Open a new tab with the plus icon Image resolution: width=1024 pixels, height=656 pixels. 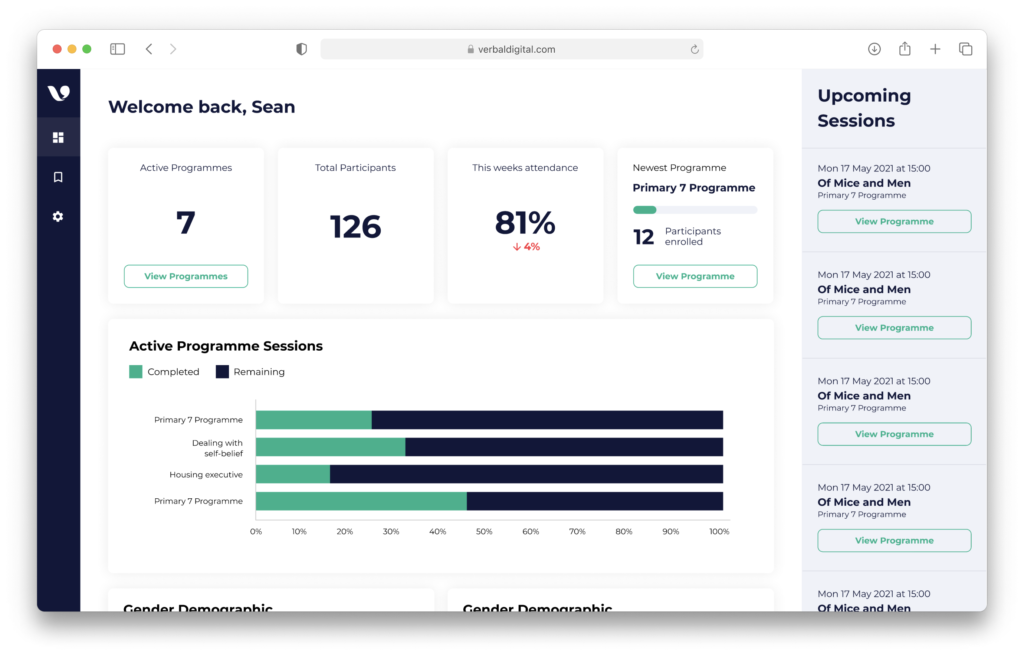935,49
